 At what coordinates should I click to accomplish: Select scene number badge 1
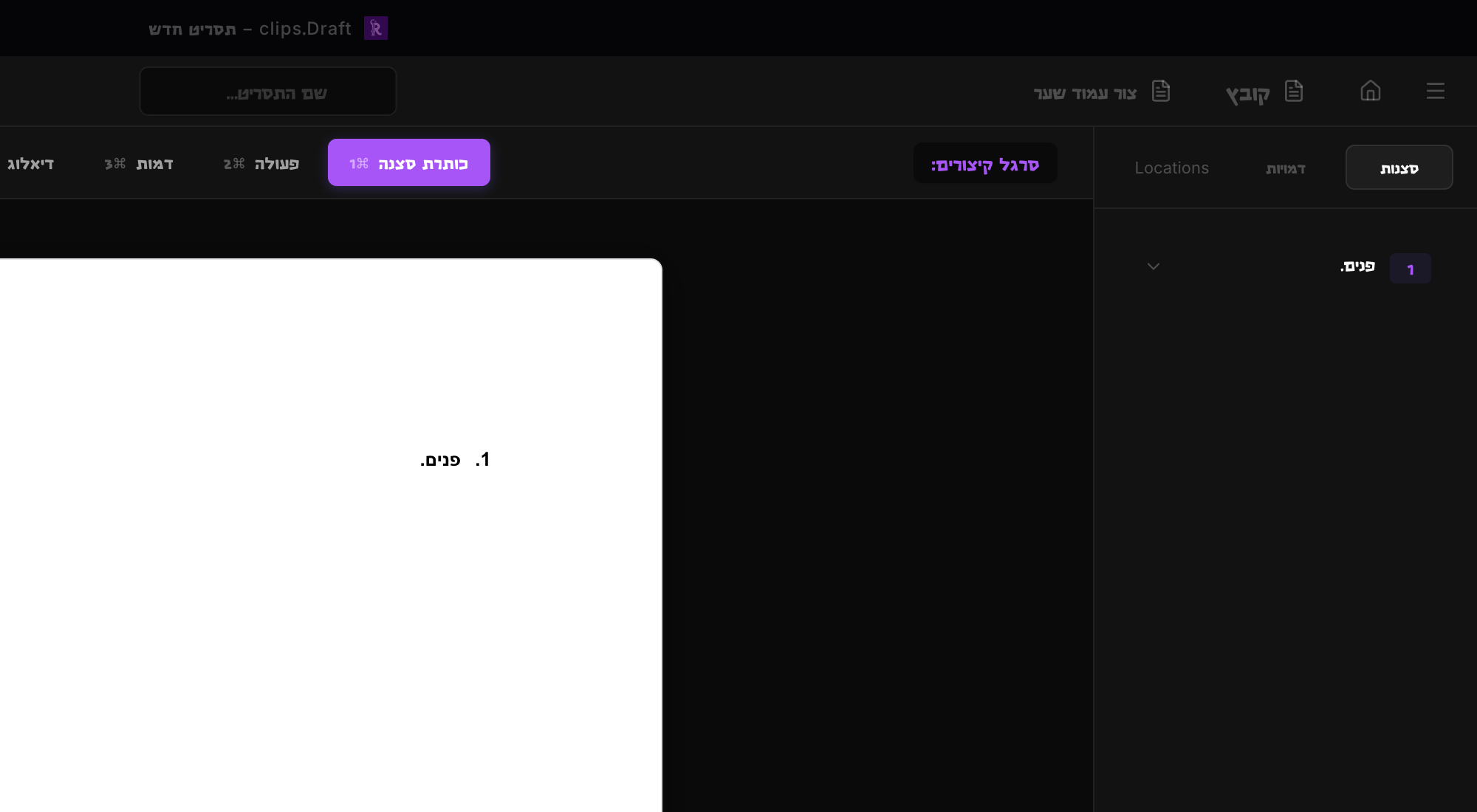pyautogui.click(x=1410, y=269)
